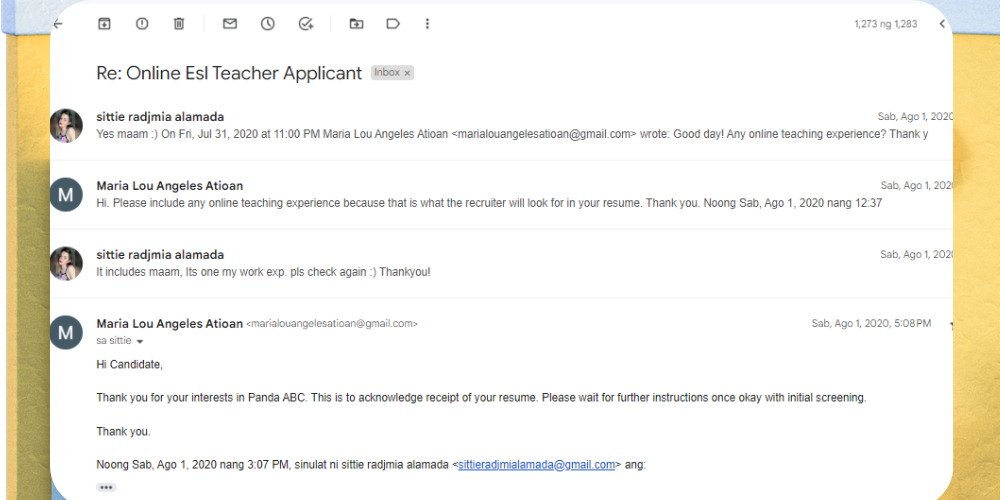Mark conversation as unread

tap(230, 24)
